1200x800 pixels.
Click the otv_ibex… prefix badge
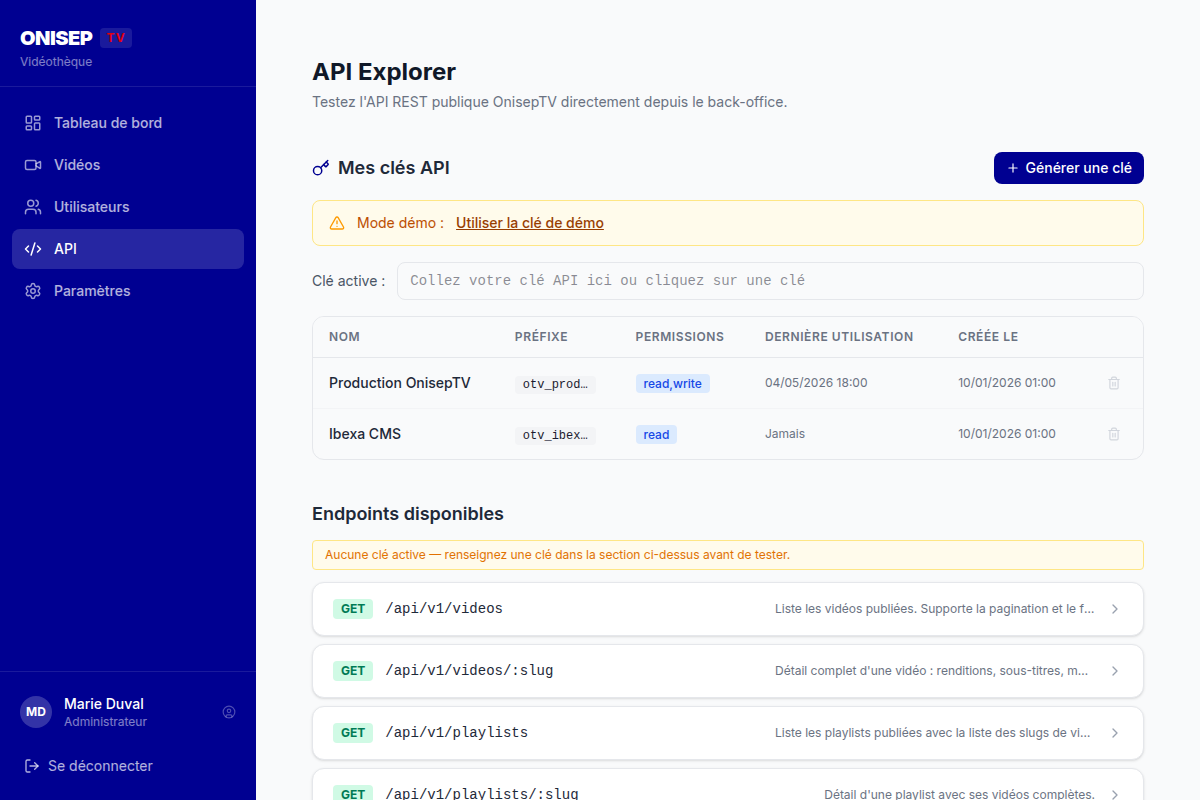[555, 435]
